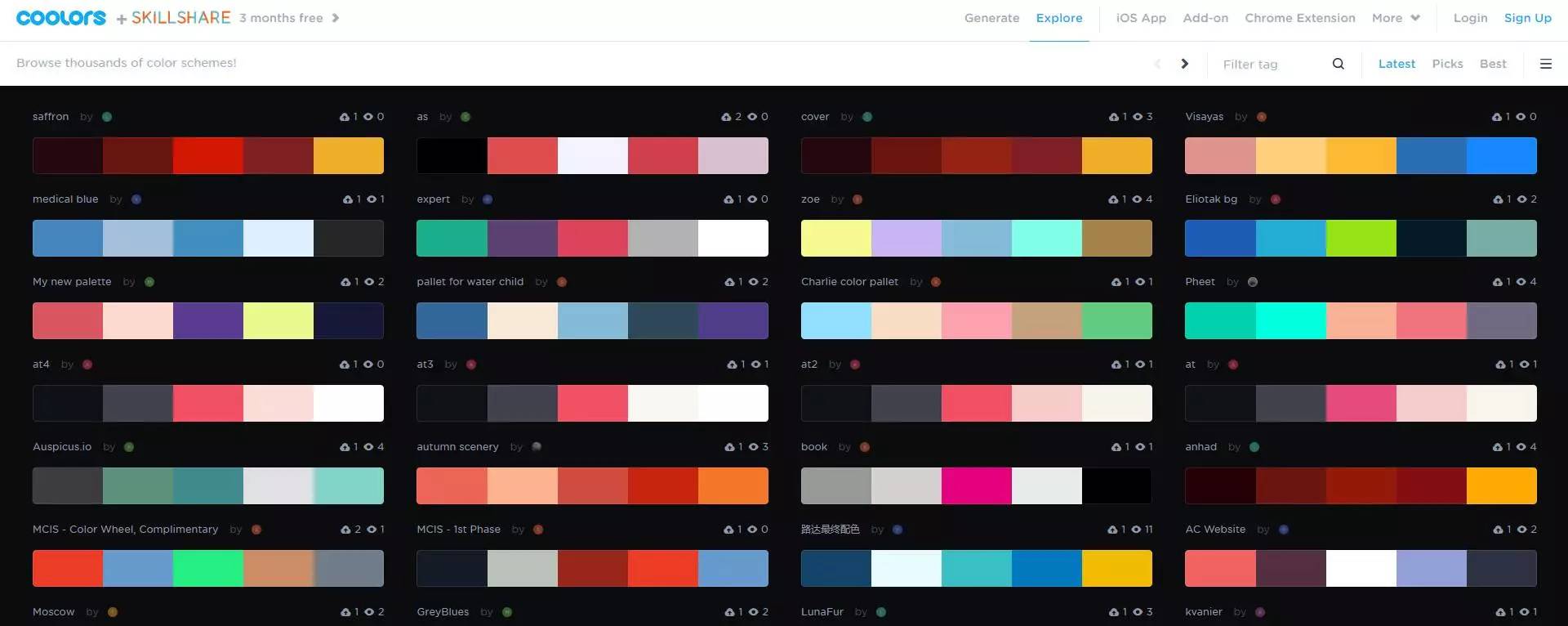Image resolution: width=1568 pixels, height=626 pixels.
Task: Open the autumn scenery palette title
Action: (x=457, y=447)
